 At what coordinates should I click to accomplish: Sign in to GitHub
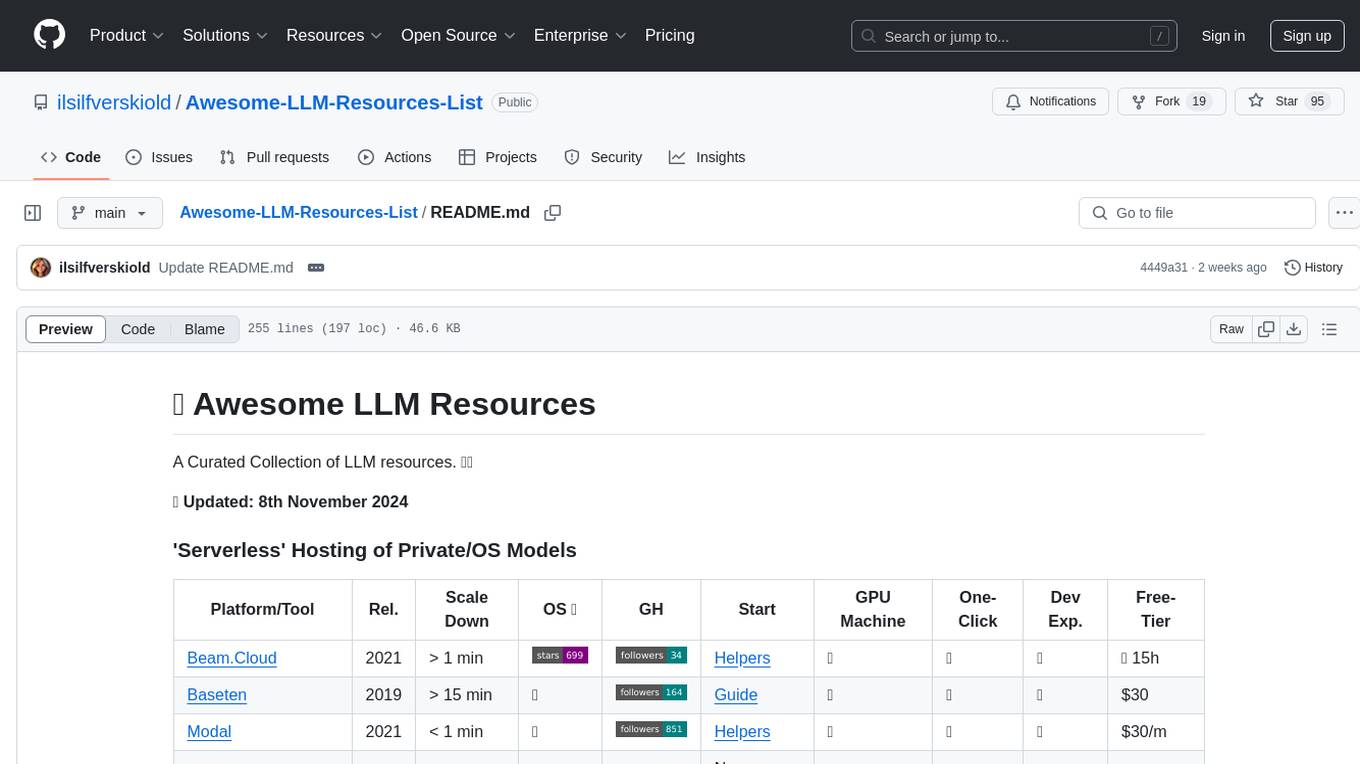click(x=1223, y=36)
